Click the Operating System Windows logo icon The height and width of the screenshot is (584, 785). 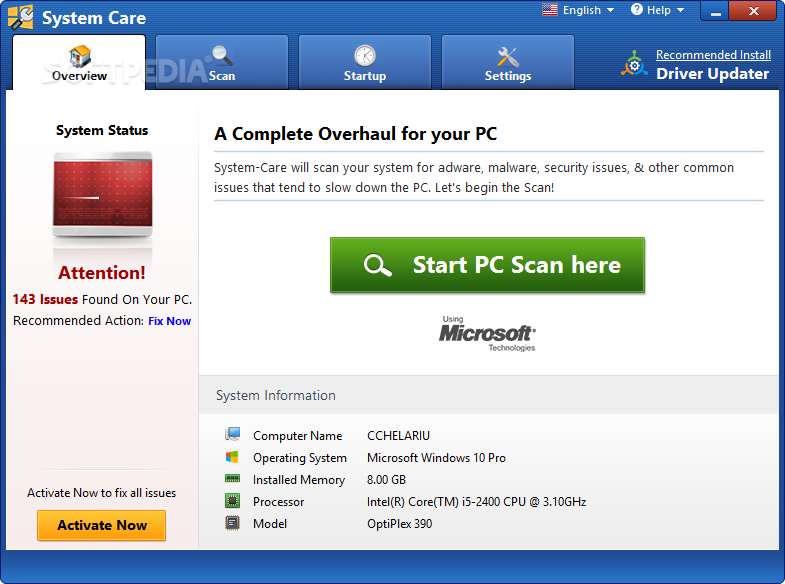pos(232,457)
